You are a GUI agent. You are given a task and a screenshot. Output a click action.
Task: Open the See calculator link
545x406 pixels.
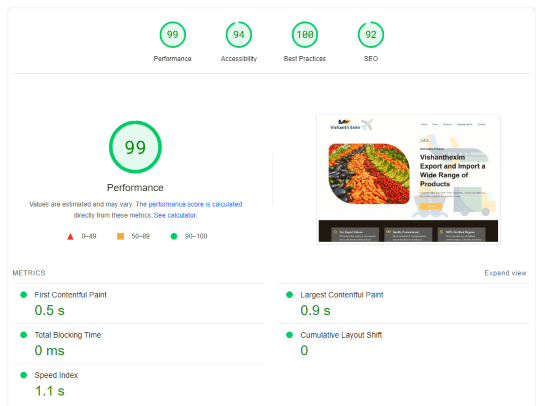[x=175, y=215]
